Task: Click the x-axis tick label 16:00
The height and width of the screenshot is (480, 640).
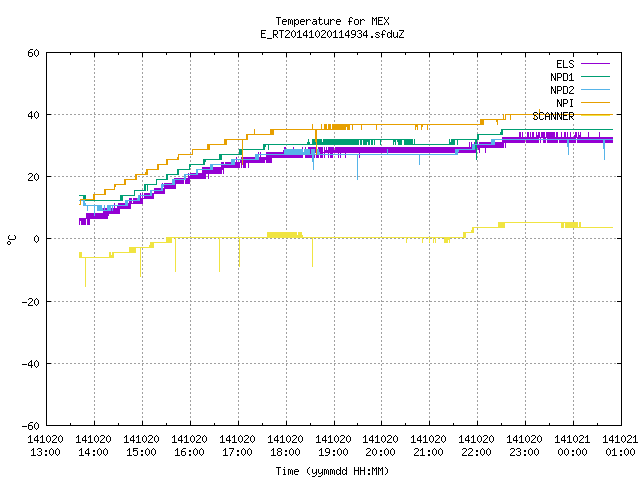Action: 189,452
